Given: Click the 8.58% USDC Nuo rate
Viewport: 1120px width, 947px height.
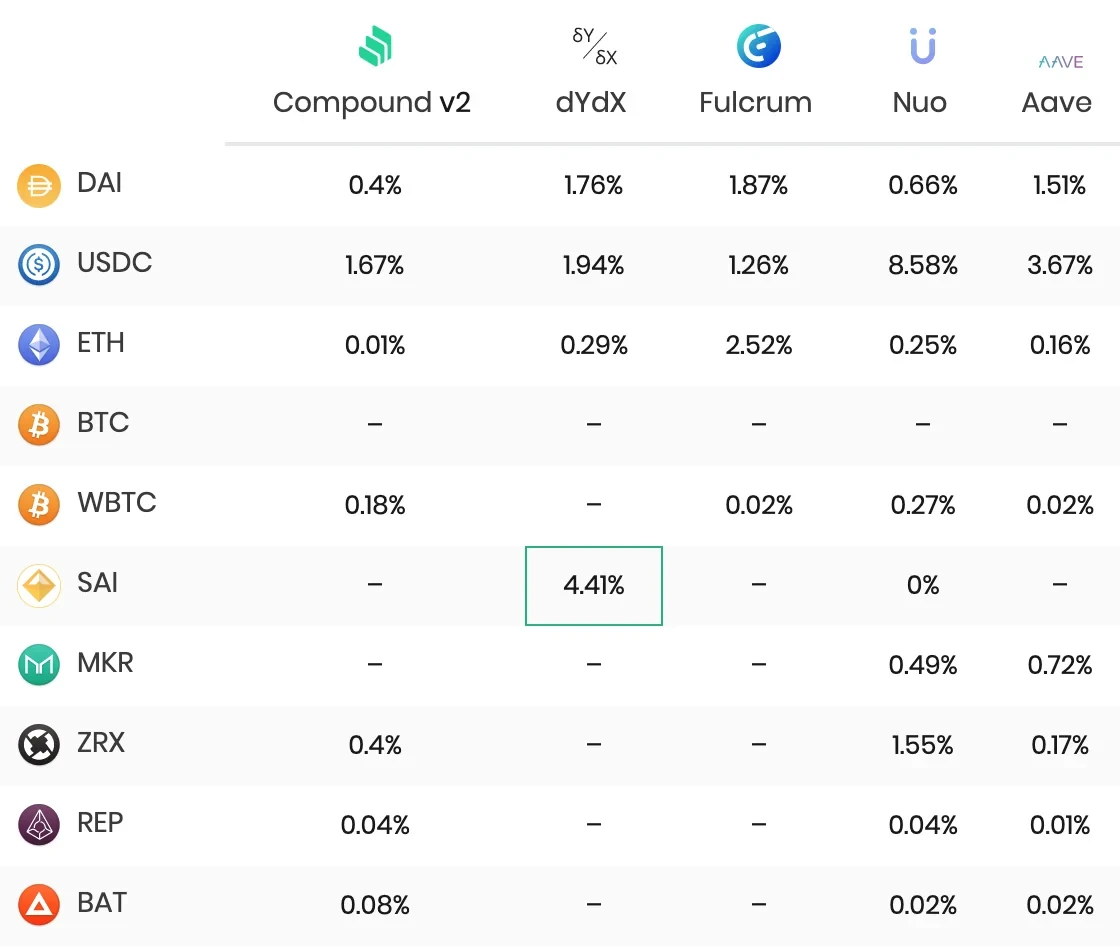Looking at the screenshot, I should [923, 265].
